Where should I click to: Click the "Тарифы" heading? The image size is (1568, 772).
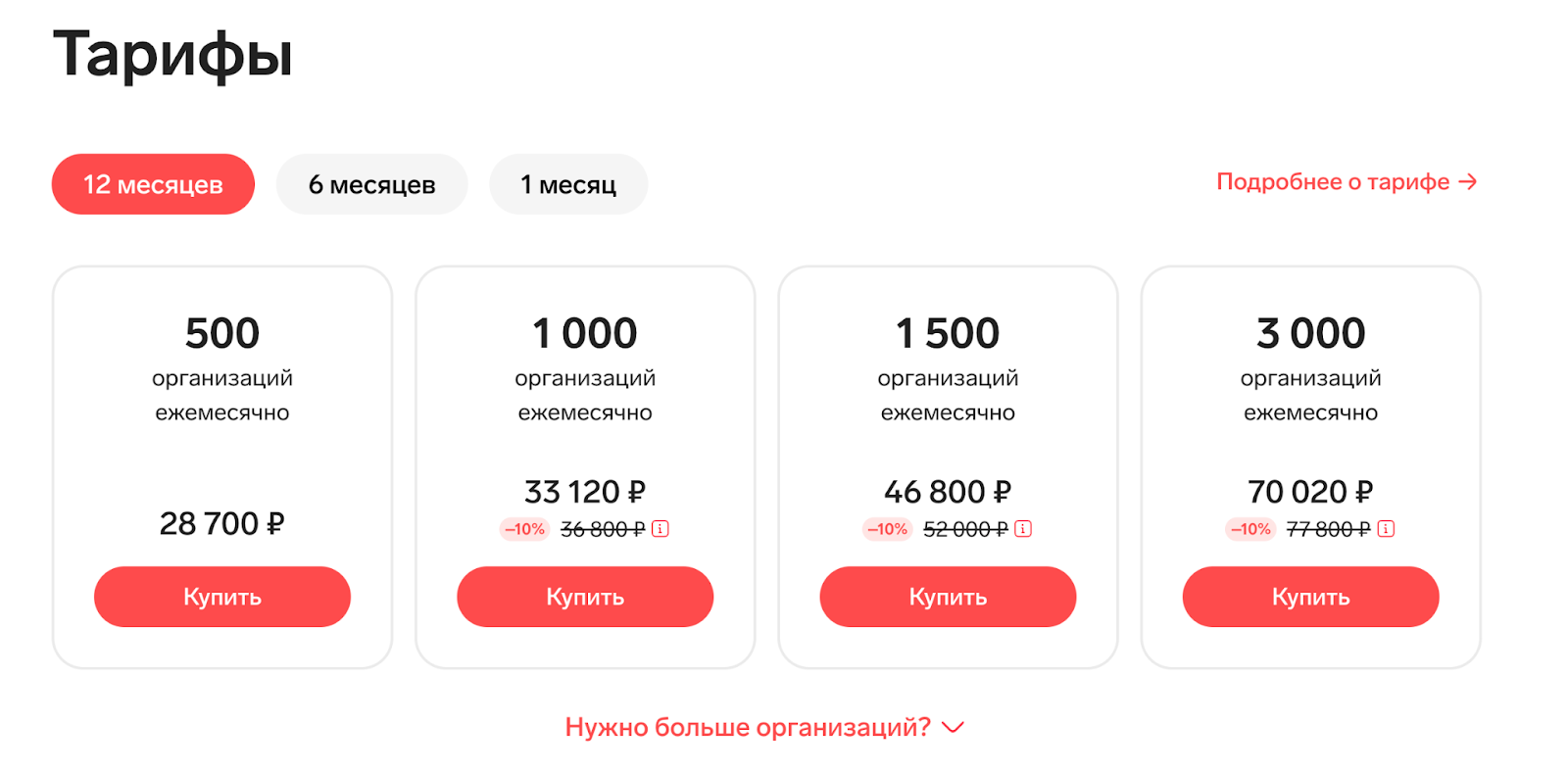[x=172, y=55]
